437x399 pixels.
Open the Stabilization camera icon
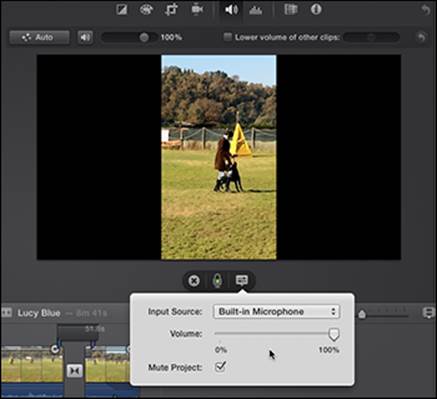point(197,9)
